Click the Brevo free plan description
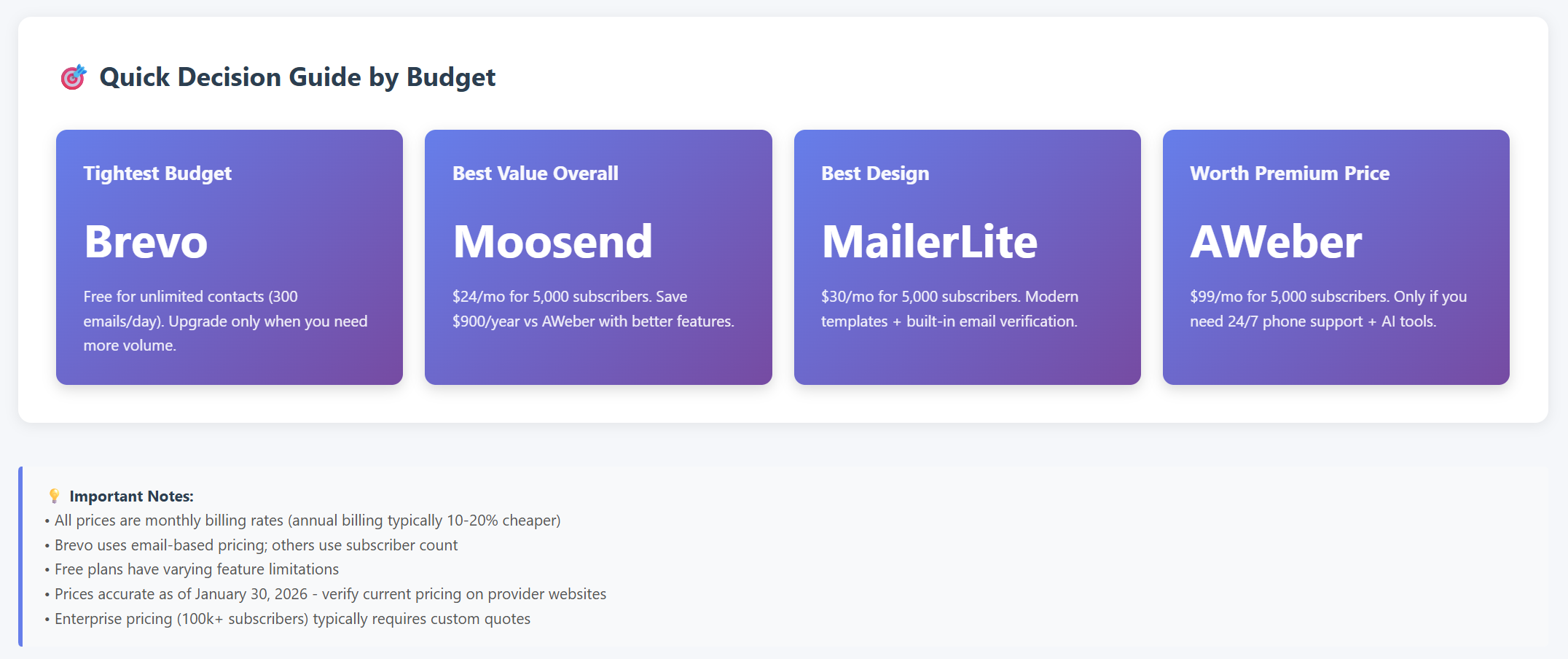Screen dimensions: 1568x659 tap(225, 321)
